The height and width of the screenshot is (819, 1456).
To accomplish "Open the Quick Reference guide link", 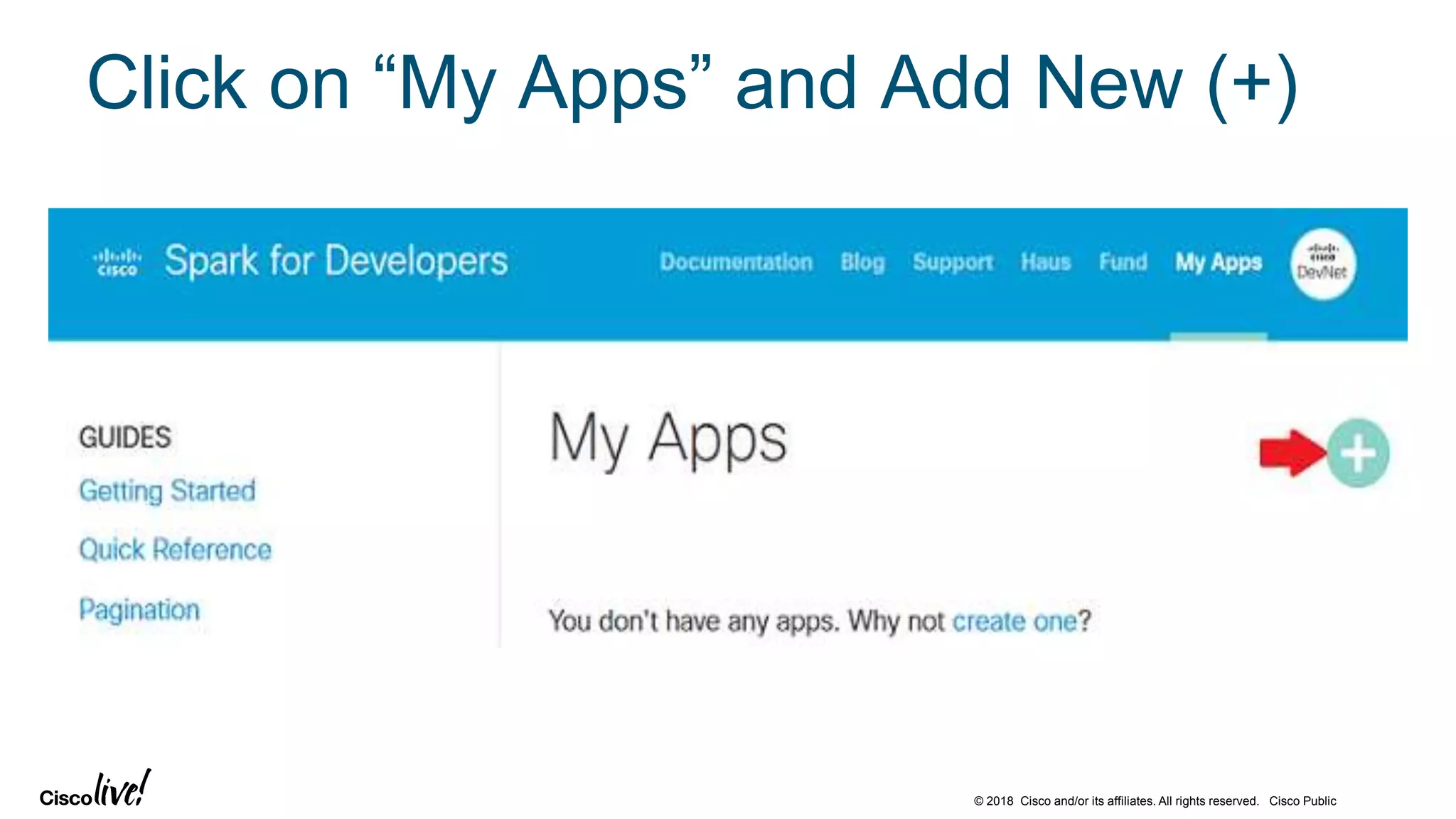I will (x=175, y=550).
